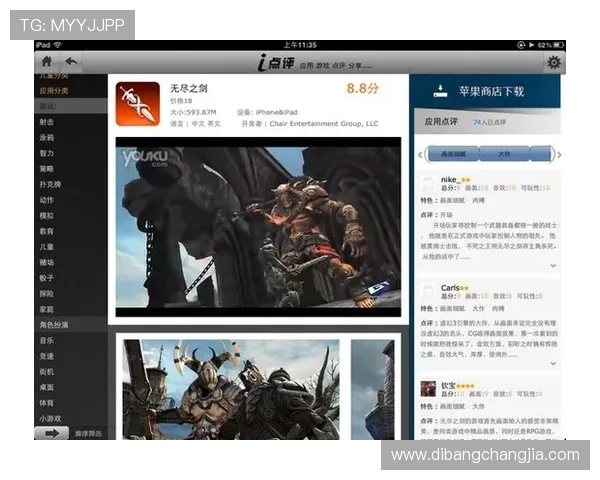Expand Carls review with chevron
Screen dimensions: 600x480
click(x=553, y=368)
